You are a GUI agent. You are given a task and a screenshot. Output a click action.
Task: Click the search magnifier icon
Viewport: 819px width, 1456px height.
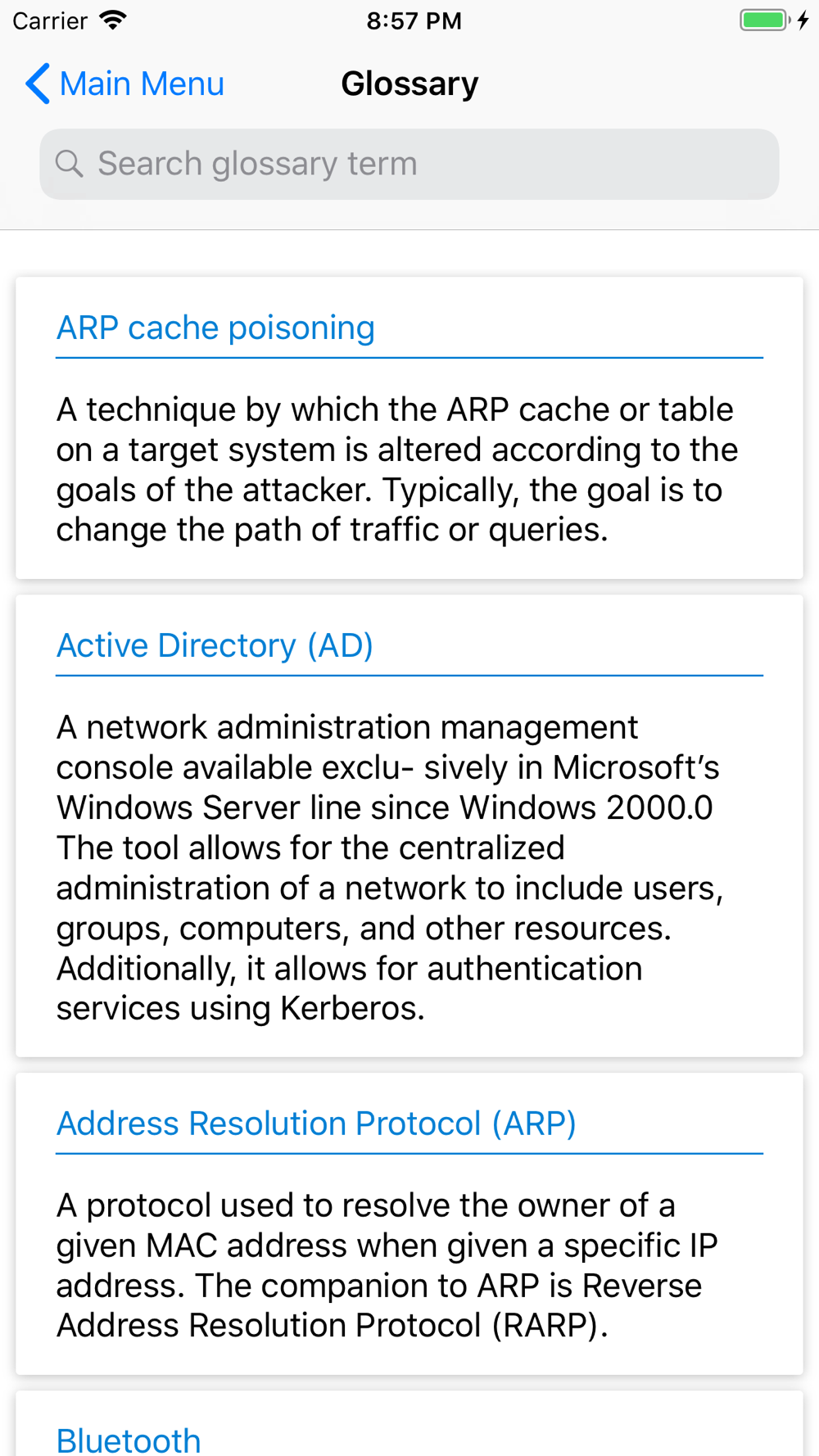pos(69,164)
